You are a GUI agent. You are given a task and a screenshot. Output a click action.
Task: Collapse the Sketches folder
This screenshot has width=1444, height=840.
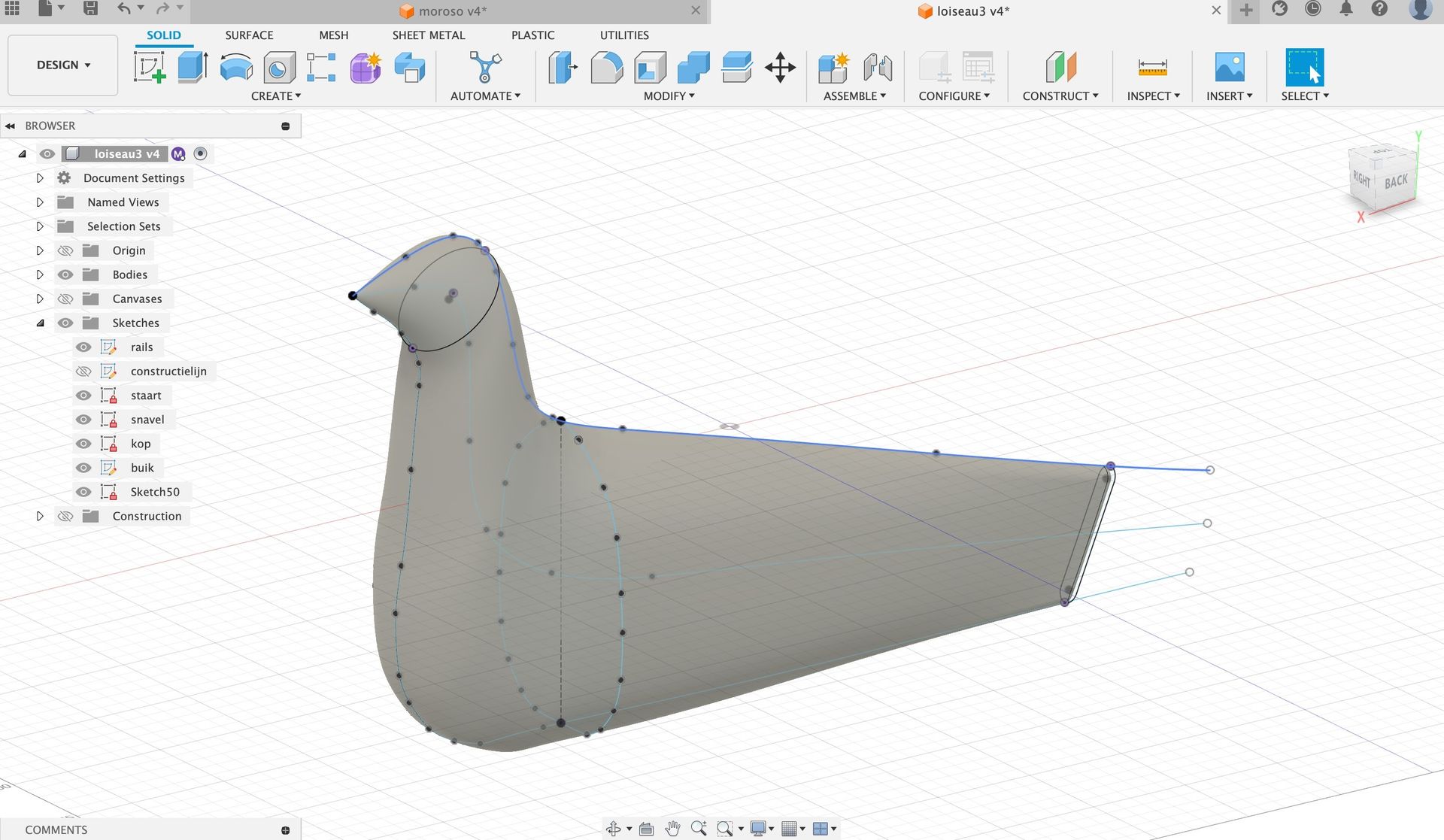pyautogui.click(x=40, y=323)
